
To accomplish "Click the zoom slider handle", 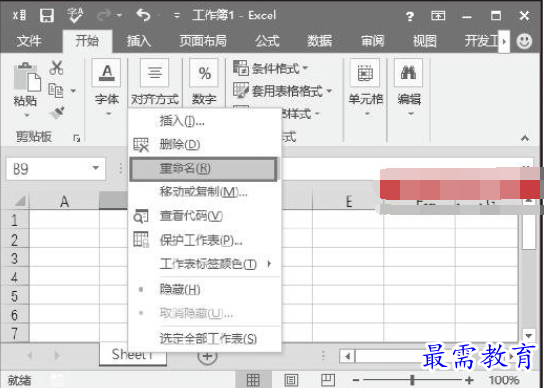I will click(412, 380).
